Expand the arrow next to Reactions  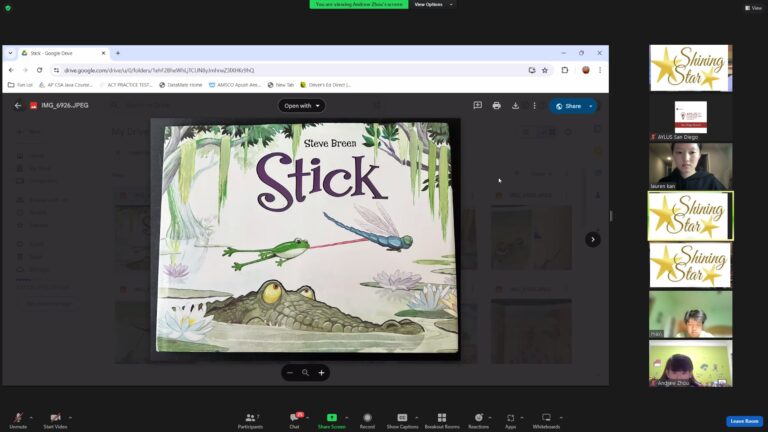tap(490, 418)
